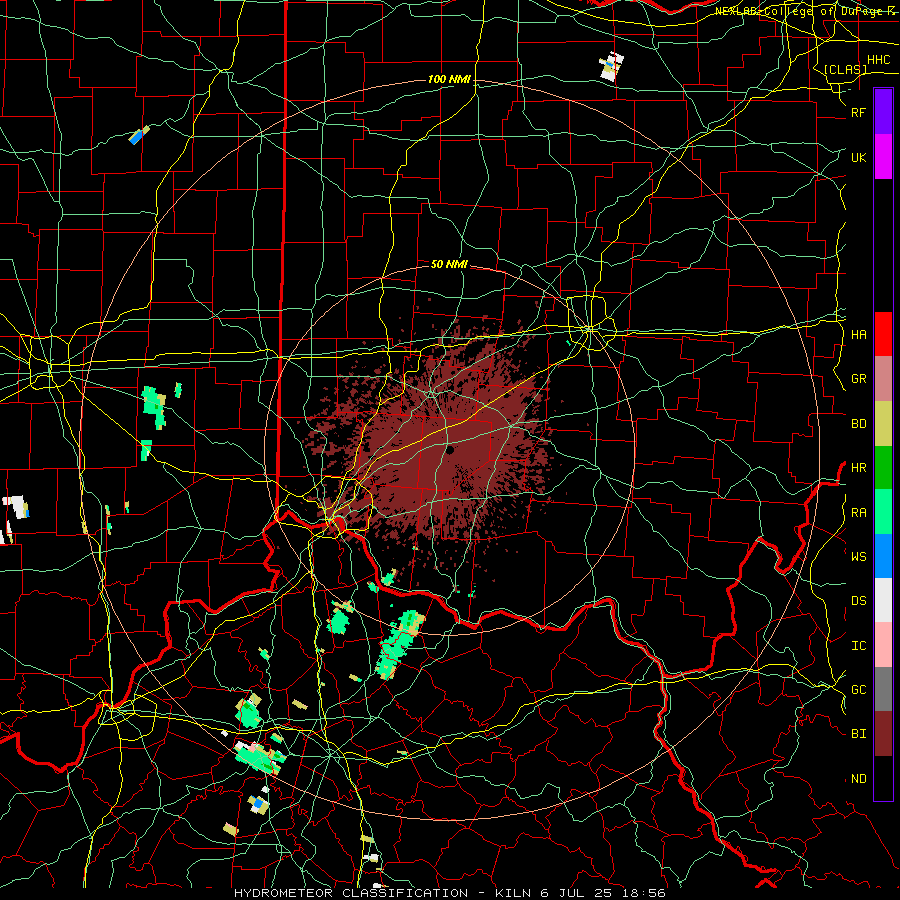This screenshot has width=900, height=900.
Task: Click the brown BI legend swatch
Action: [x=883, y=734]
